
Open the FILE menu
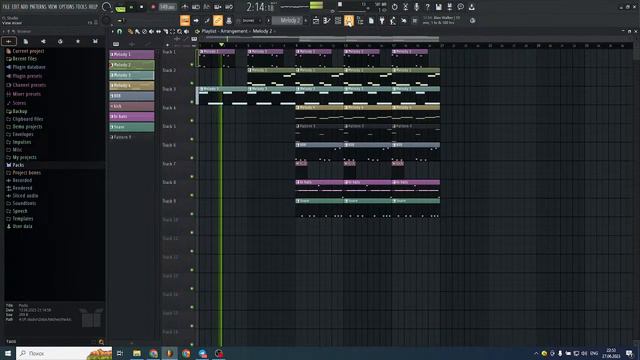6,7
